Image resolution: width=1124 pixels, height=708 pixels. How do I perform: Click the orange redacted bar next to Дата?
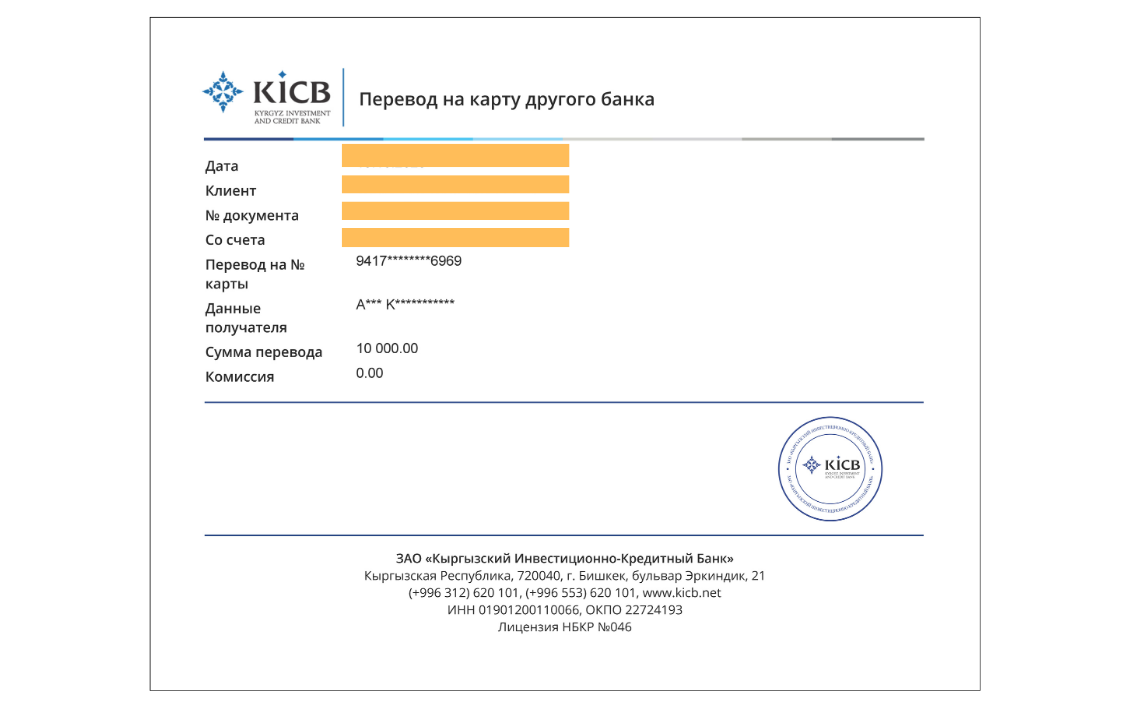coord(455,155)
